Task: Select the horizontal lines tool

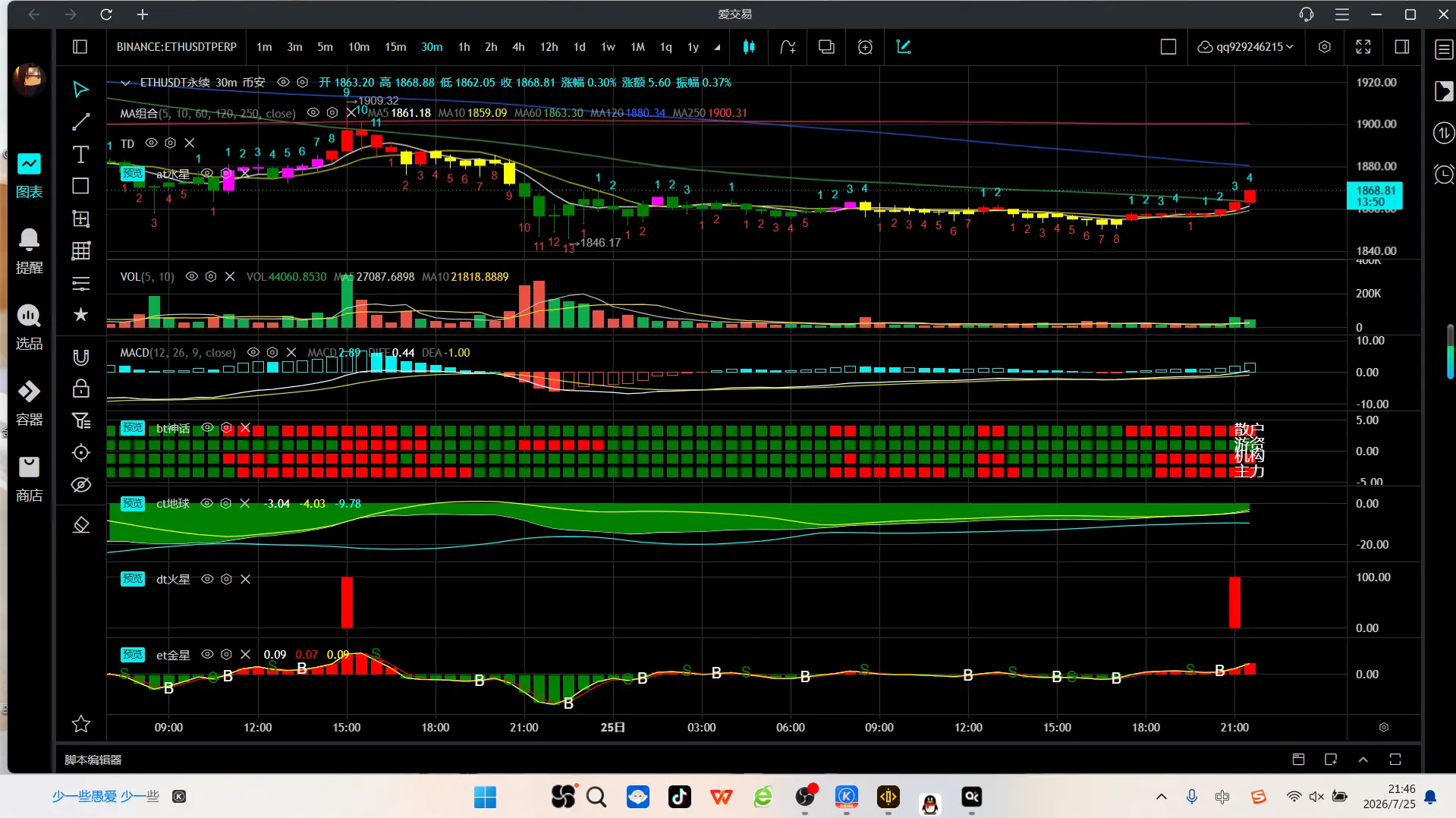Action: (x=80, y=284)
